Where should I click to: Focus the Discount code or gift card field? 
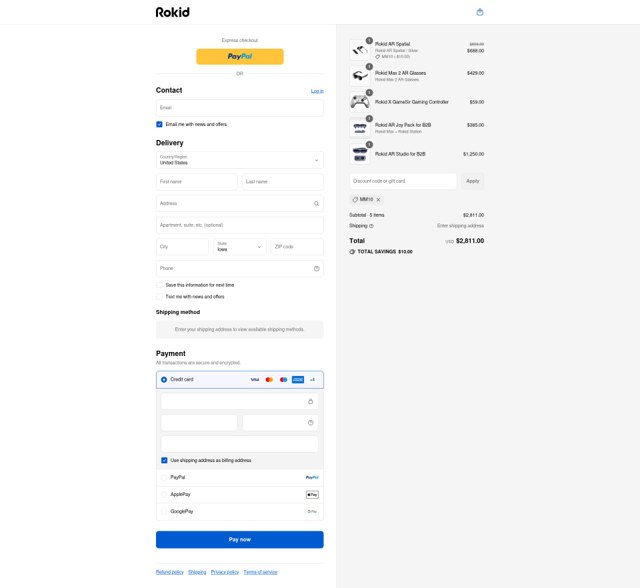403,181
